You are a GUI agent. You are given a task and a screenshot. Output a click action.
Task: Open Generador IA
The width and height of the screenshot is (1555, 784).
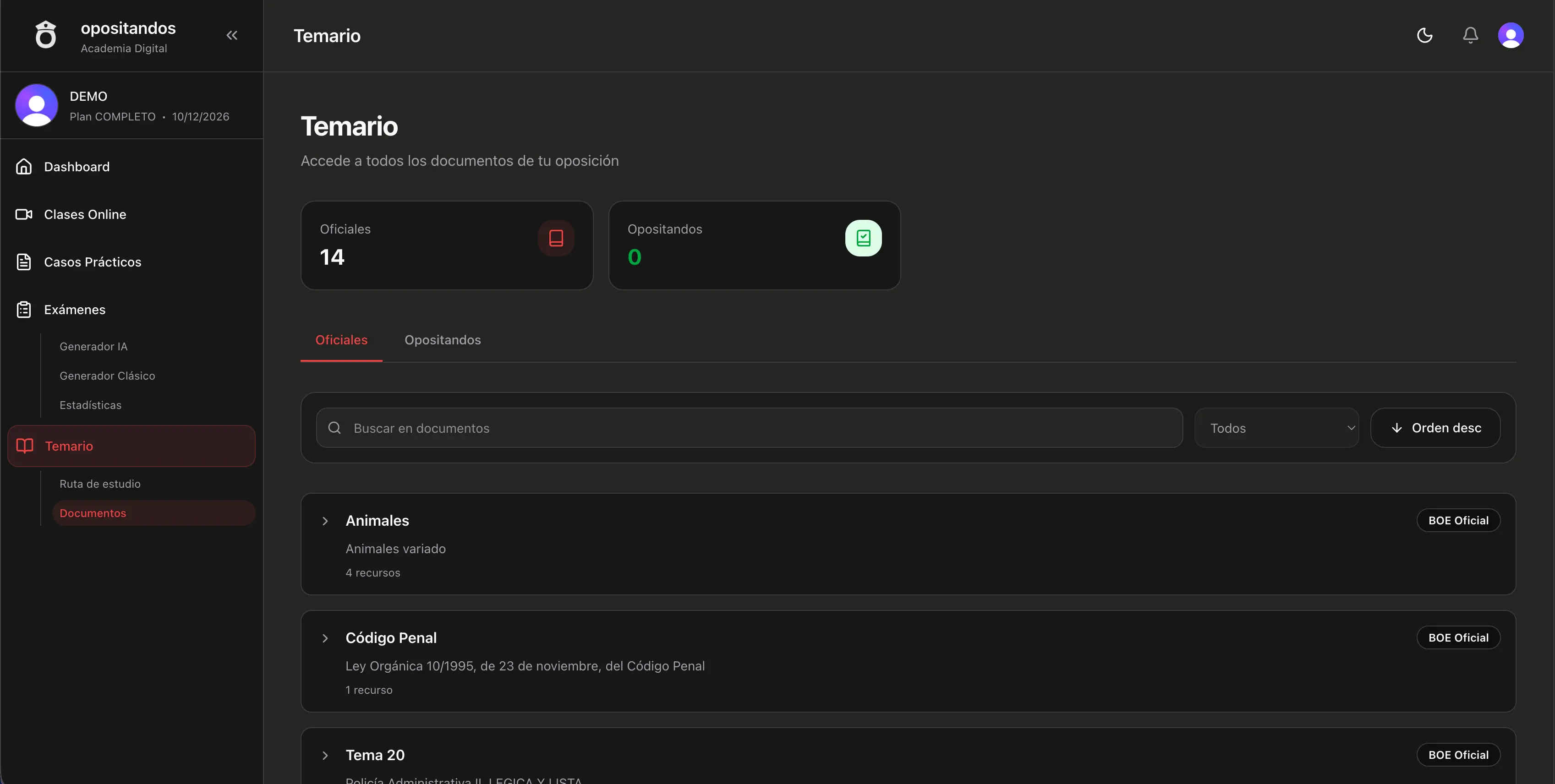[x=93, y=346]
